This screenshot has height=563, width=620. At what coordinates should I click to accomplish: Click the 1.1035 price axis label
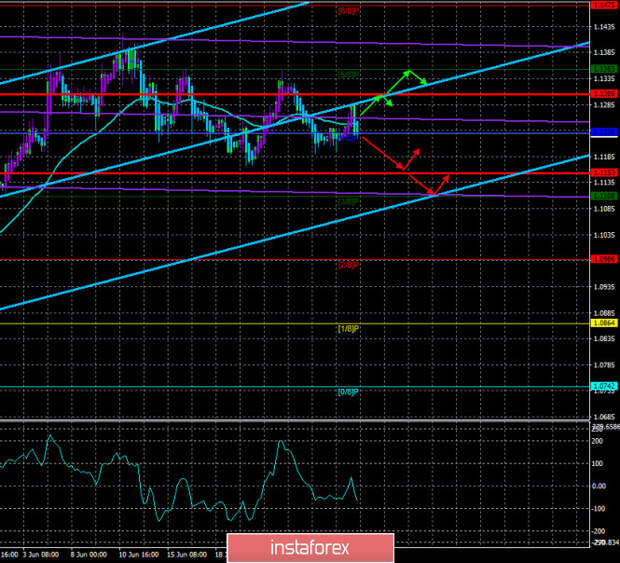coord(605,235)
